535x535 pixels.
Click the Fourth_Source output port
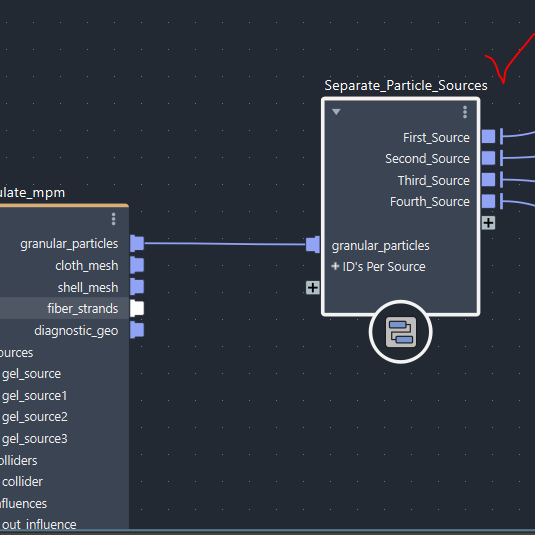pos(488,201)
